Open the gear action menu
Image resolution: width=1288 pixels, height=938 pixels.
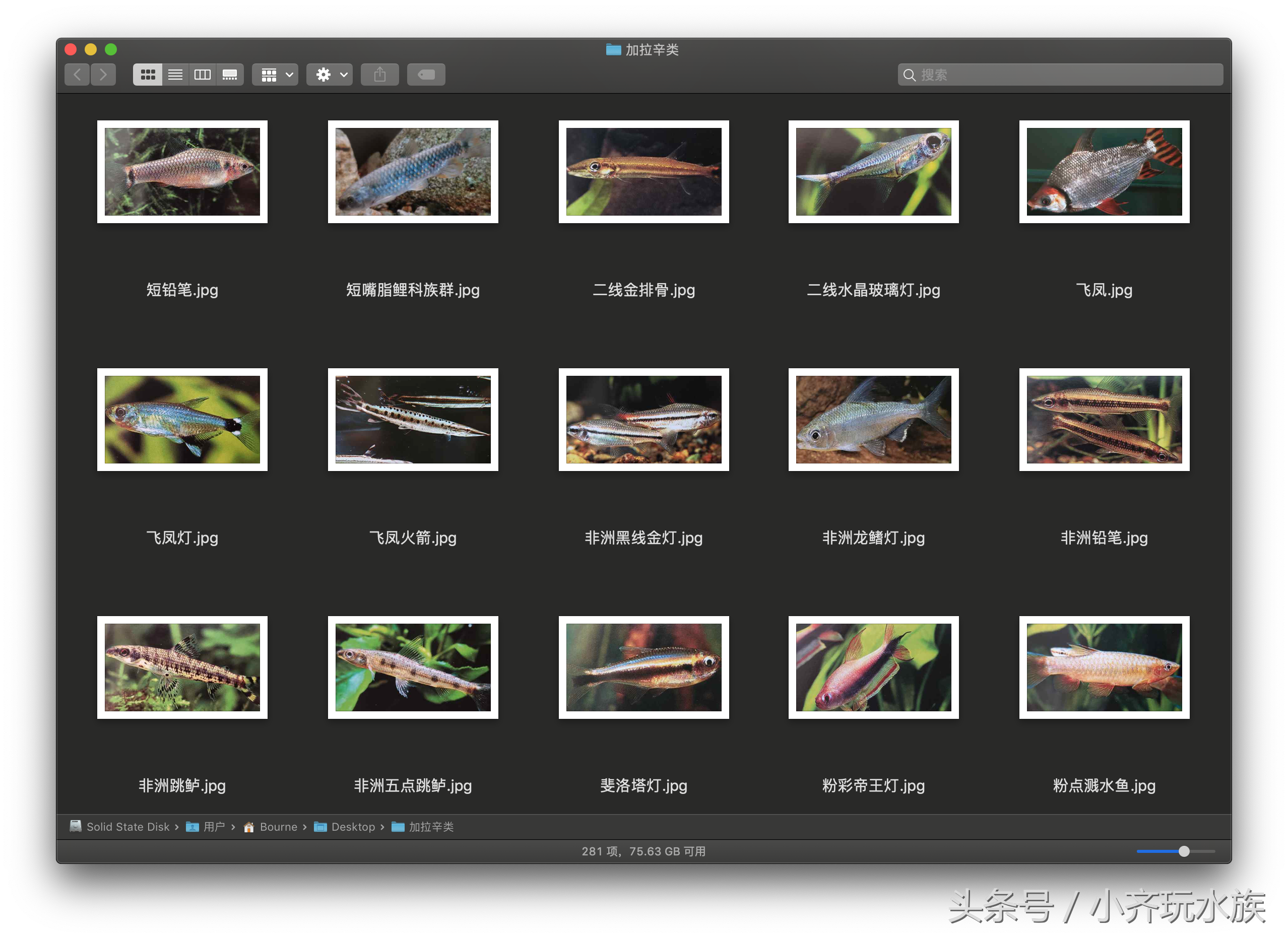[330, 75]
